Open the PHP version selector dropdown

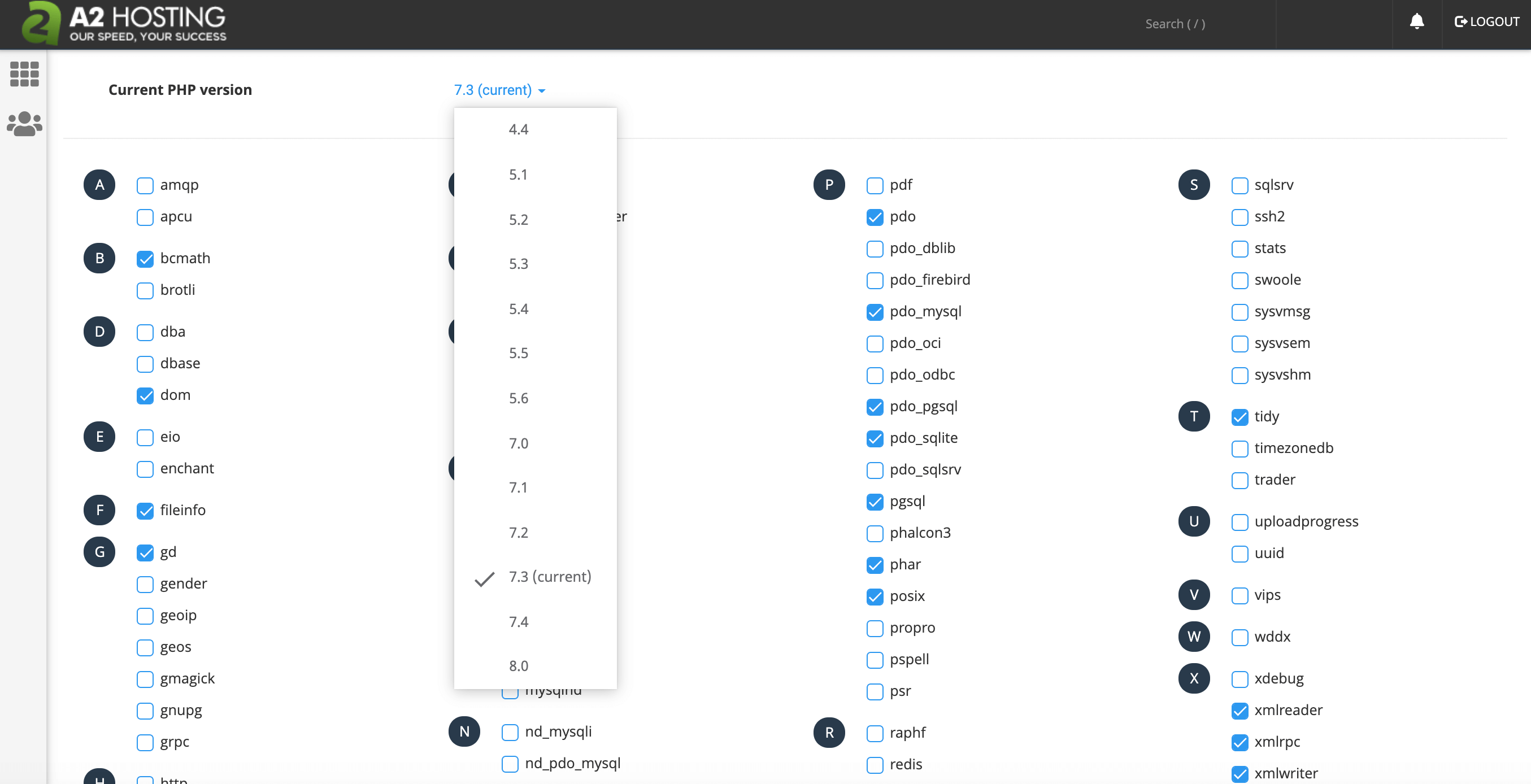coord(500,90)
